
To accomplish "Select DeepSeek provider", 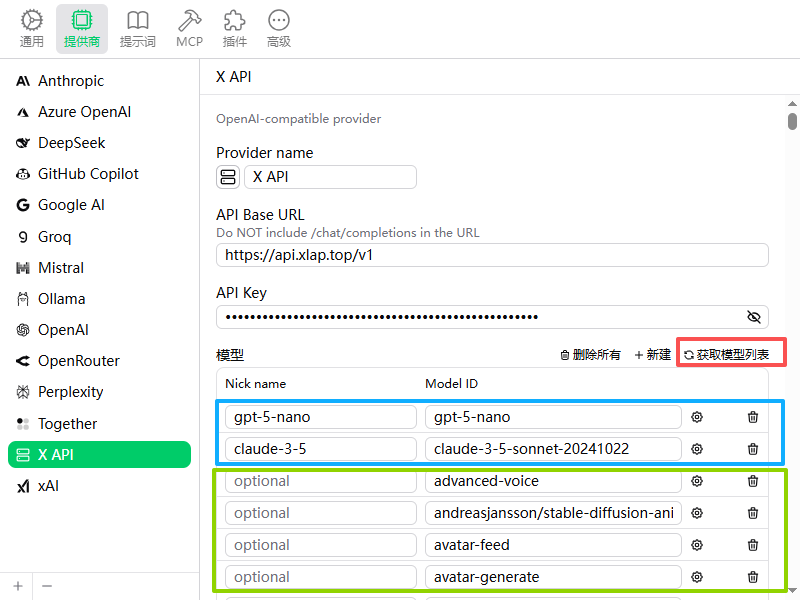I will click(x=99, y=143).
